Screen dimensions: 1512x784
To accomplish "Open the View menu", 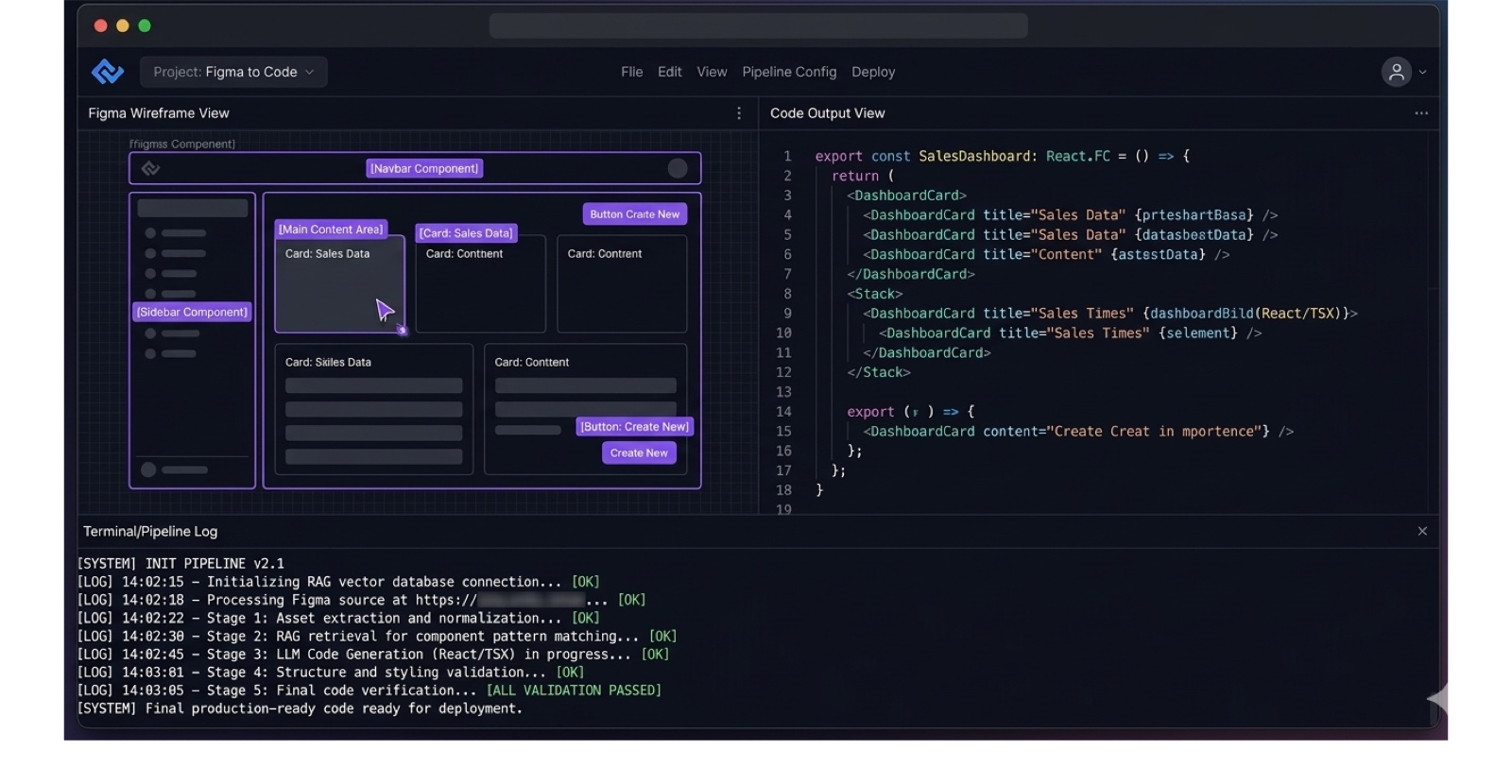I will coord(712,72).
